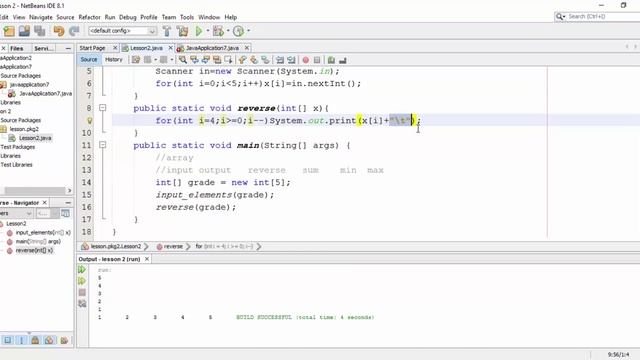Open the Team menu
Image resolution: width=640 pixels, height=360 pixels.
tap(169, 17)
